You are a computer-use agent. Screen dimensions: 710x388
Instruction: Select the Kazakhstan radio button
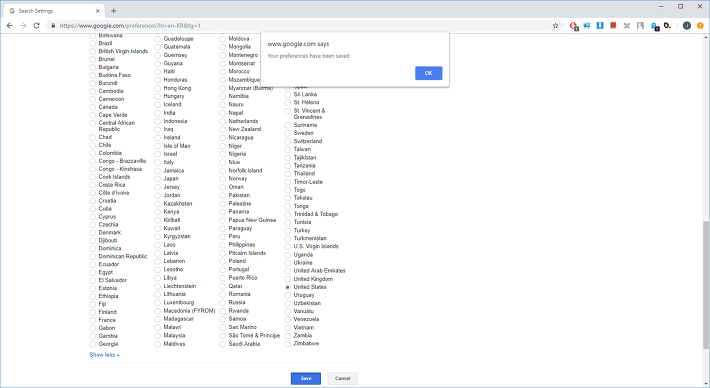(x=158, y=204)
